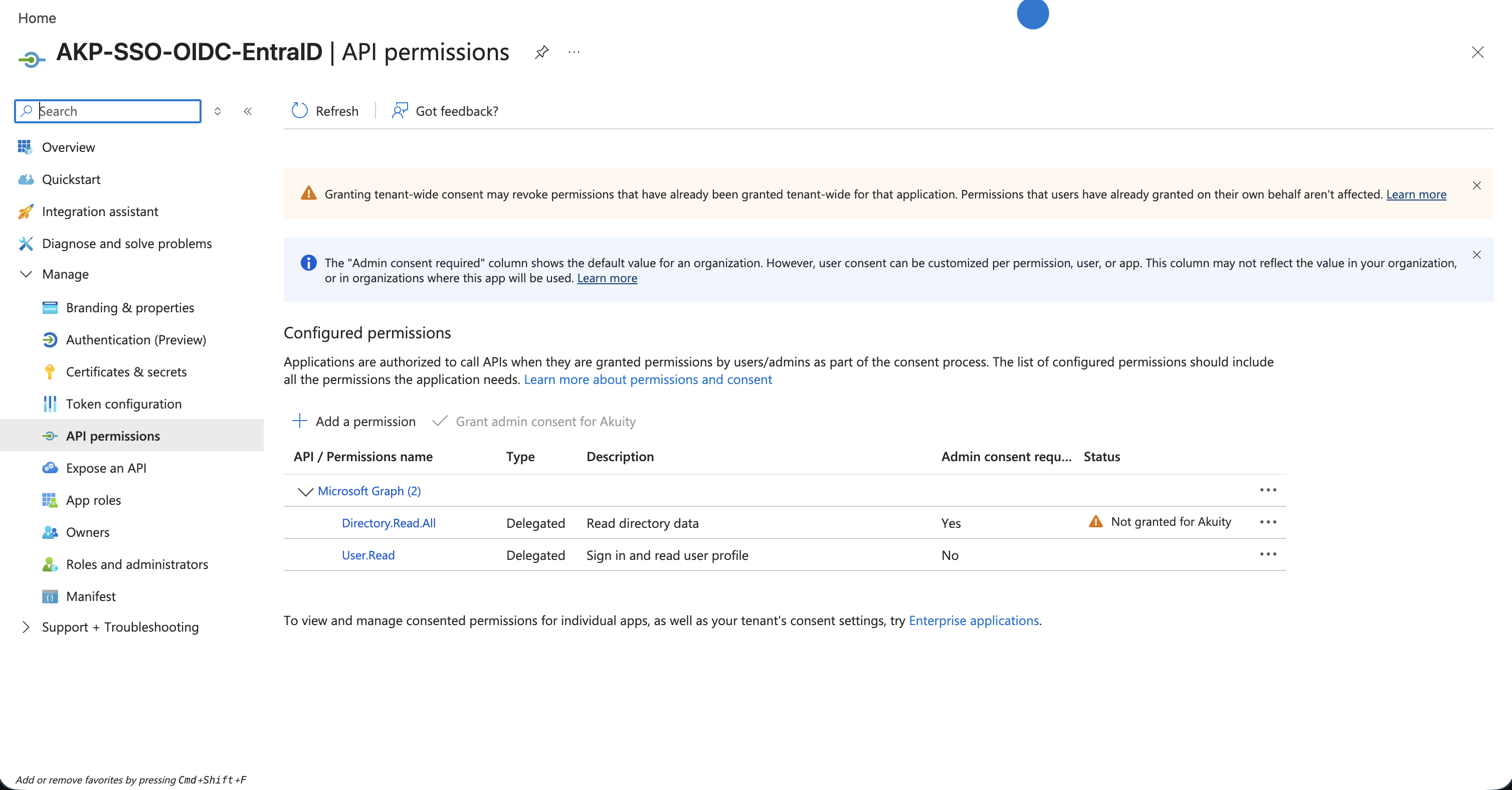Open the Microsoft Graph (2) link

(369, 491)
